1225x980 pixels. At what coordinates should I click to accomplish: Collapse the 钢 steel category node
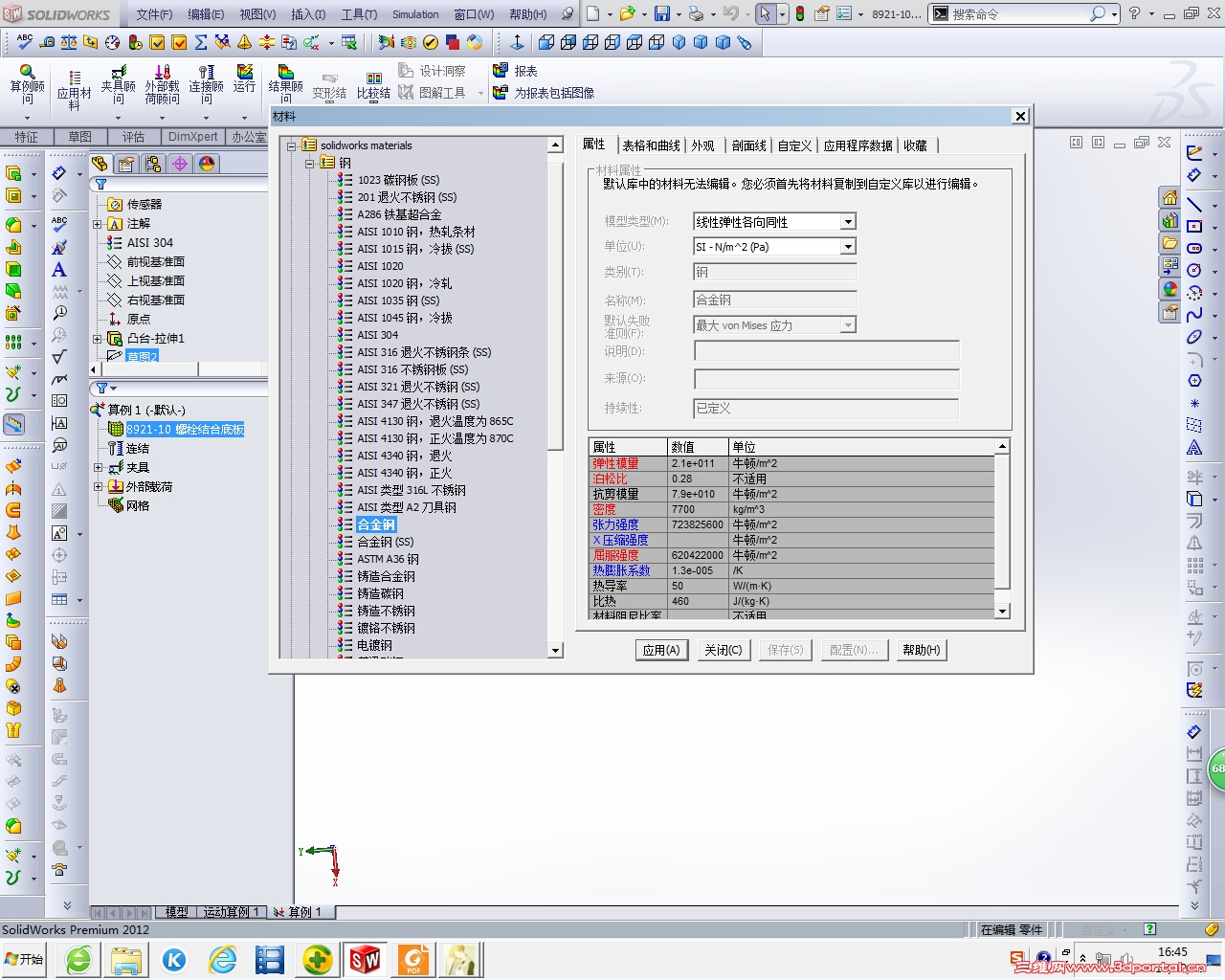click(310, 163)
